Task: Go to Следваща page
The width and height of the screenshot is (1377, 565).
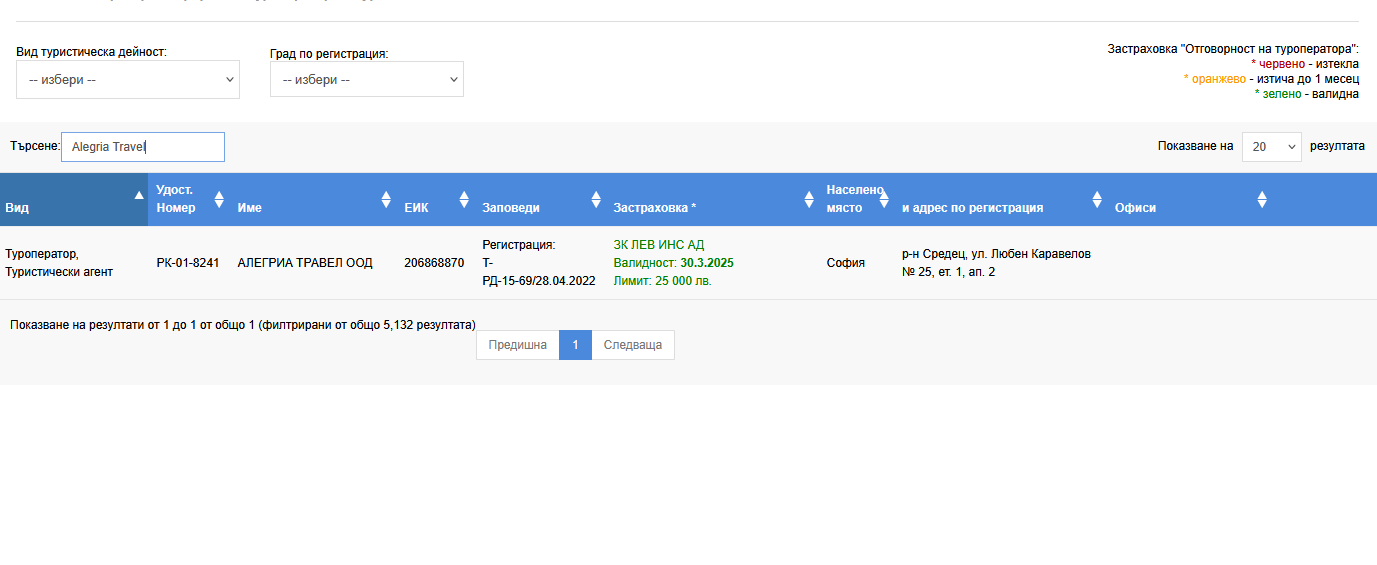Action: click(x=633, y=345)
